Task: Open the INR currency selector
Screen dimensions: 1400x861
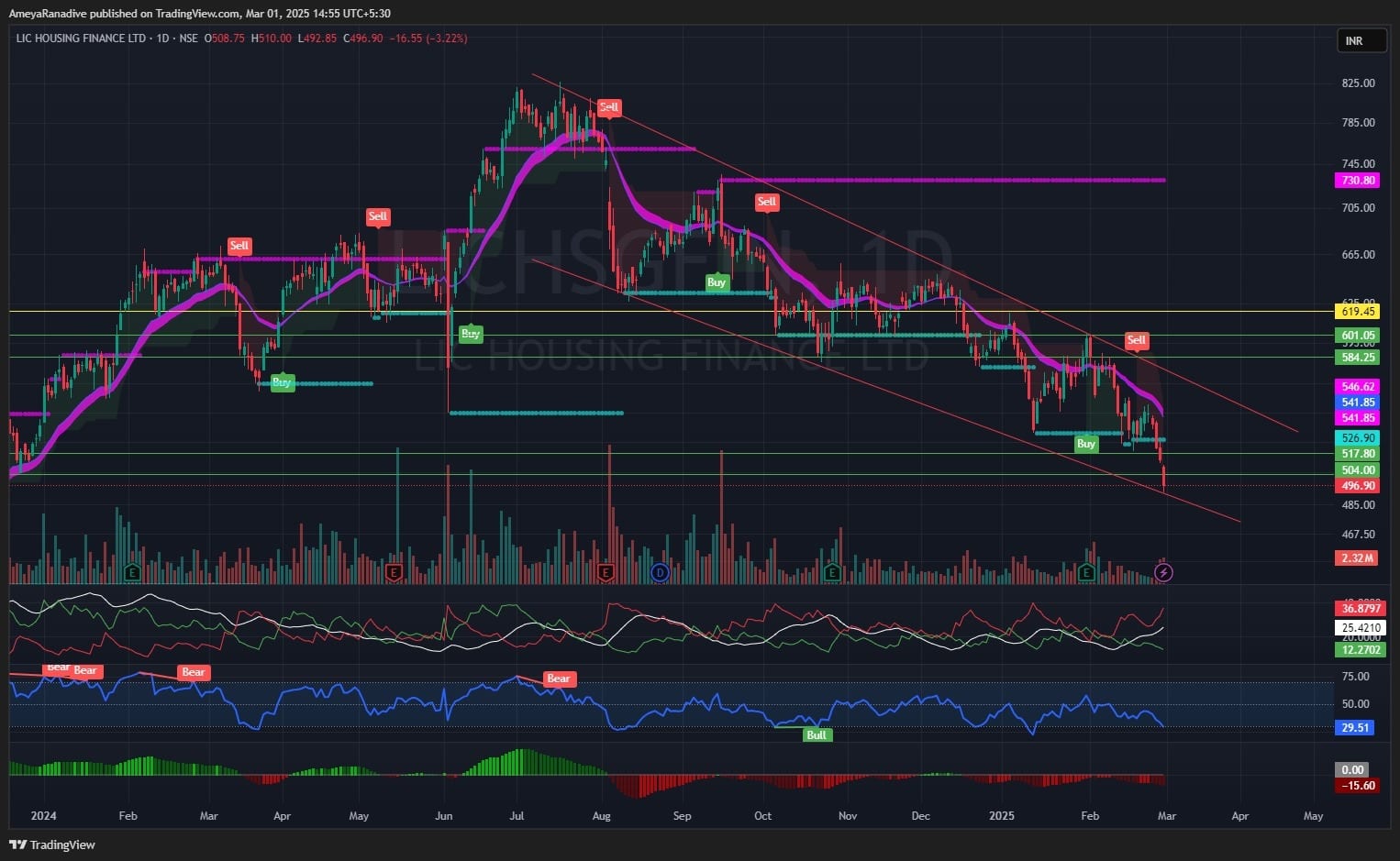Action: [1361, 41]
